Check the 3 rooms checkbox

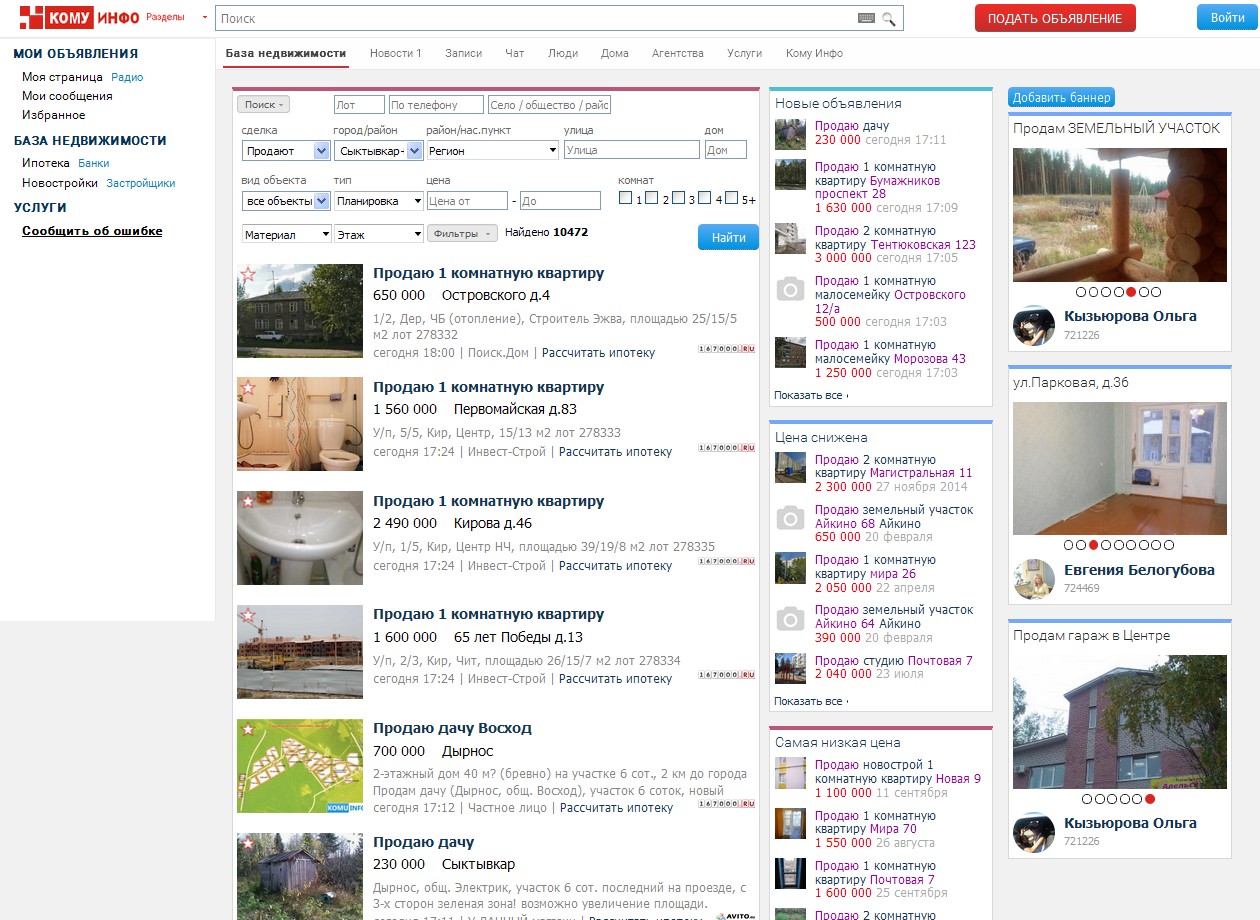(x=679, y=198)
